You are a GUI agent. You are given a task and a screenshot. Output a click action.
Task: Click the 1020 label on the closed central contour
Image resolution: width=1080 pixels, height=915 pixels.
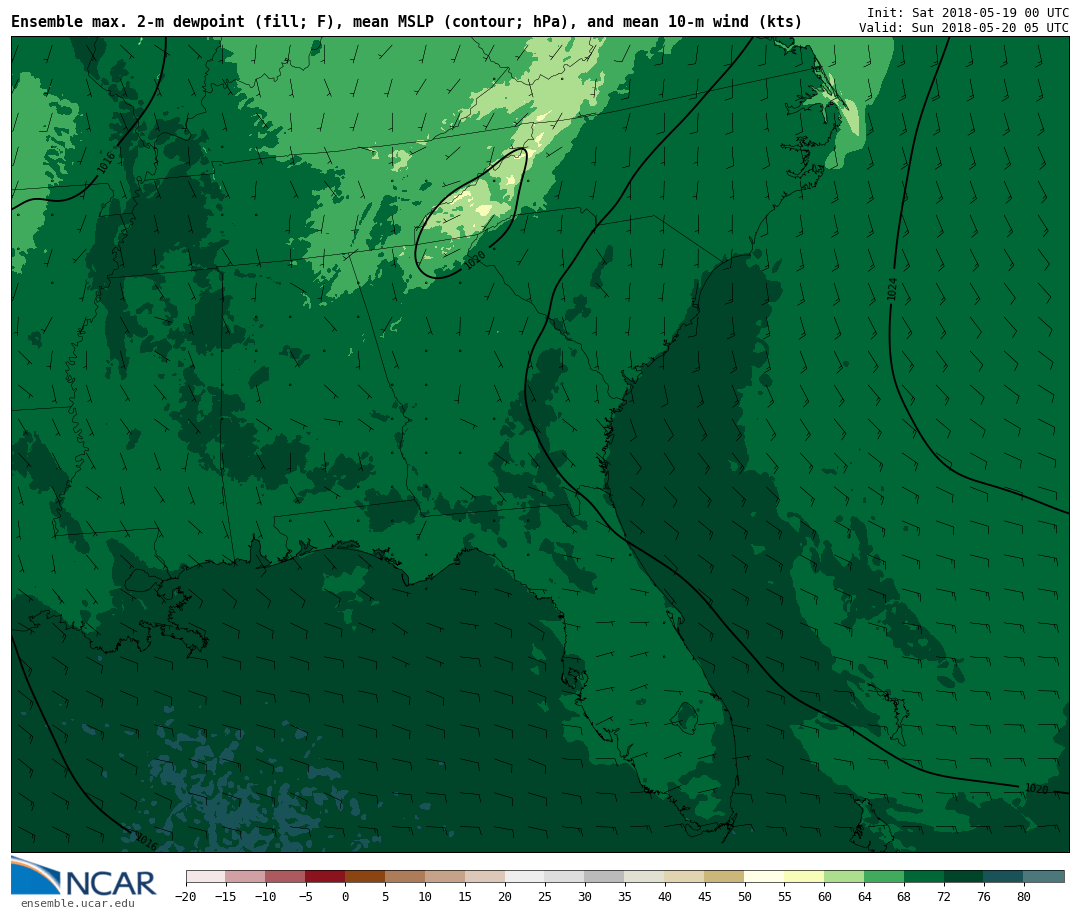coord(475,260)
